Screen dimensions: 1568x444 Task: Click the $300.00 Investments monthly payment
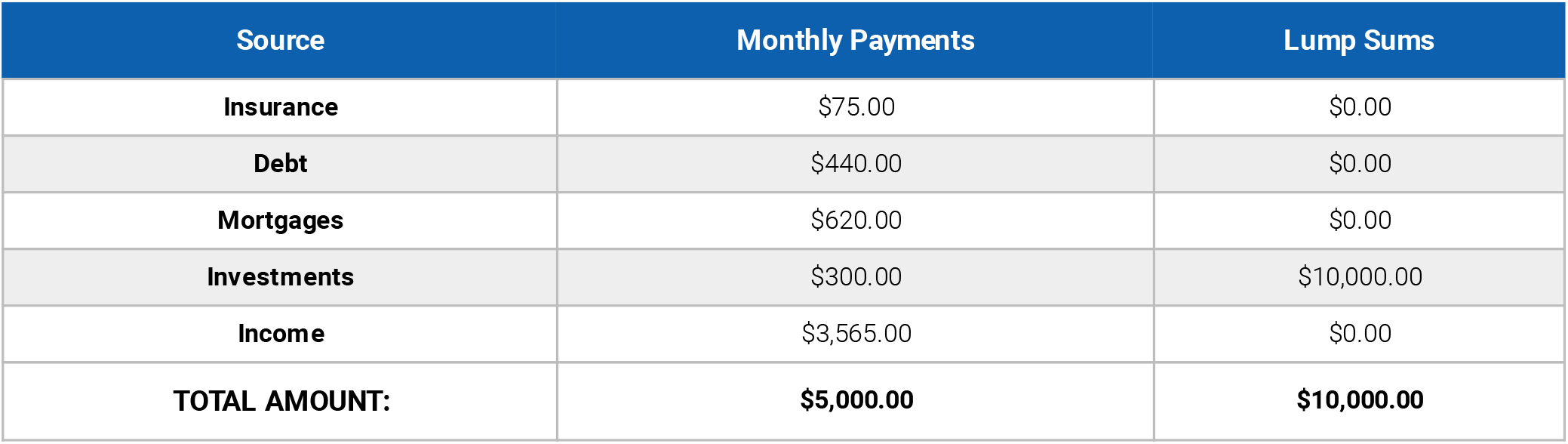[856, 277]
